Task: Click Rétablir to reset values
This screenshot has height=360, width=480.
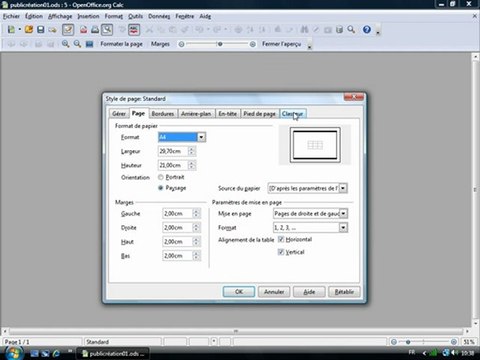Action: tap(344, 292)
